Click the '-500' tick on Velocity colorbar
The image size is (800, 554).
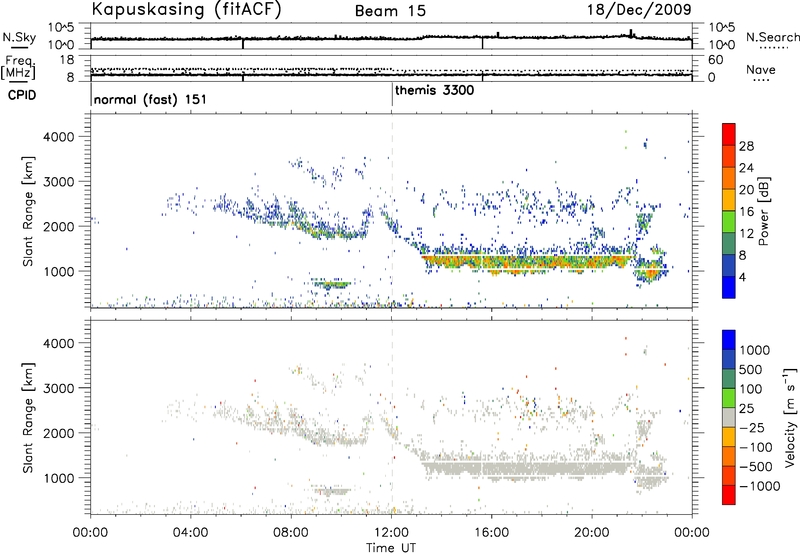click(x=756, y=466)
